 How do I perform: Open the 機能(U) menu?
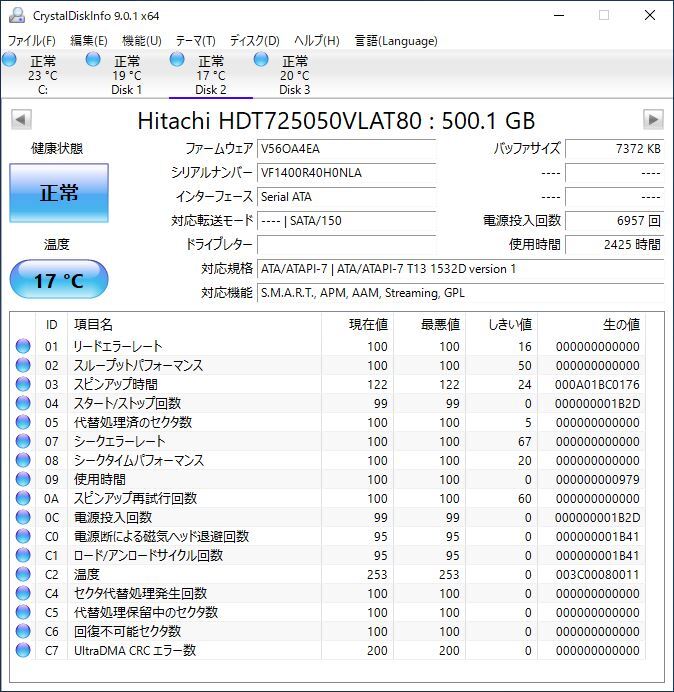(142, 41)
